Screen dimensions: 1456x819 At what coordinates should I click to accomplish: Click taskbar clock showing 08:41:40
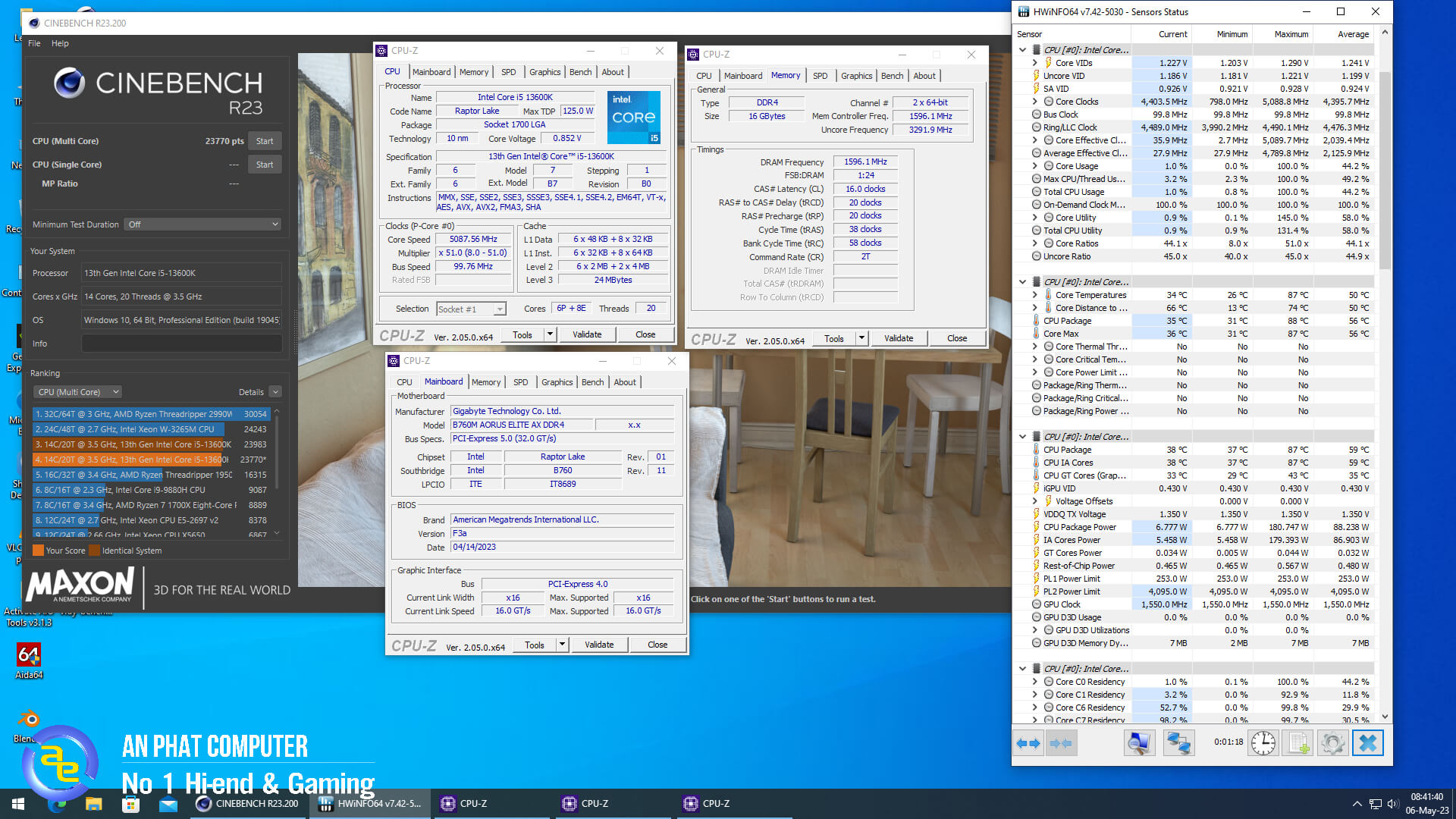[x=1426, y=804]
